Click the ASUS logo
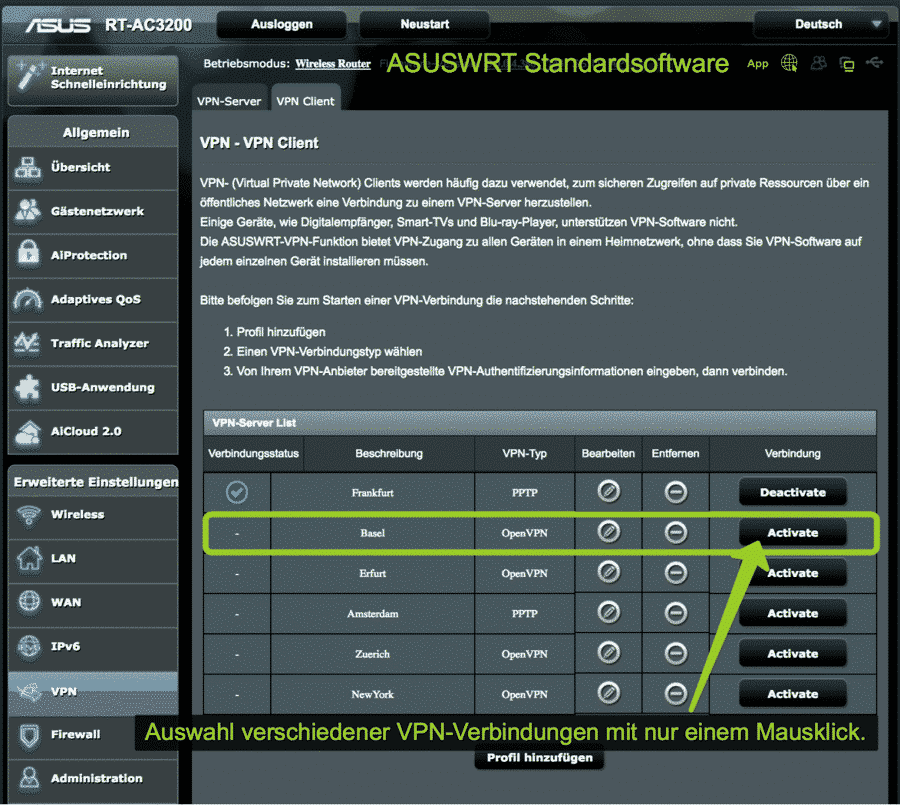Viewport: 900px width, 805px height. (57, 25)
